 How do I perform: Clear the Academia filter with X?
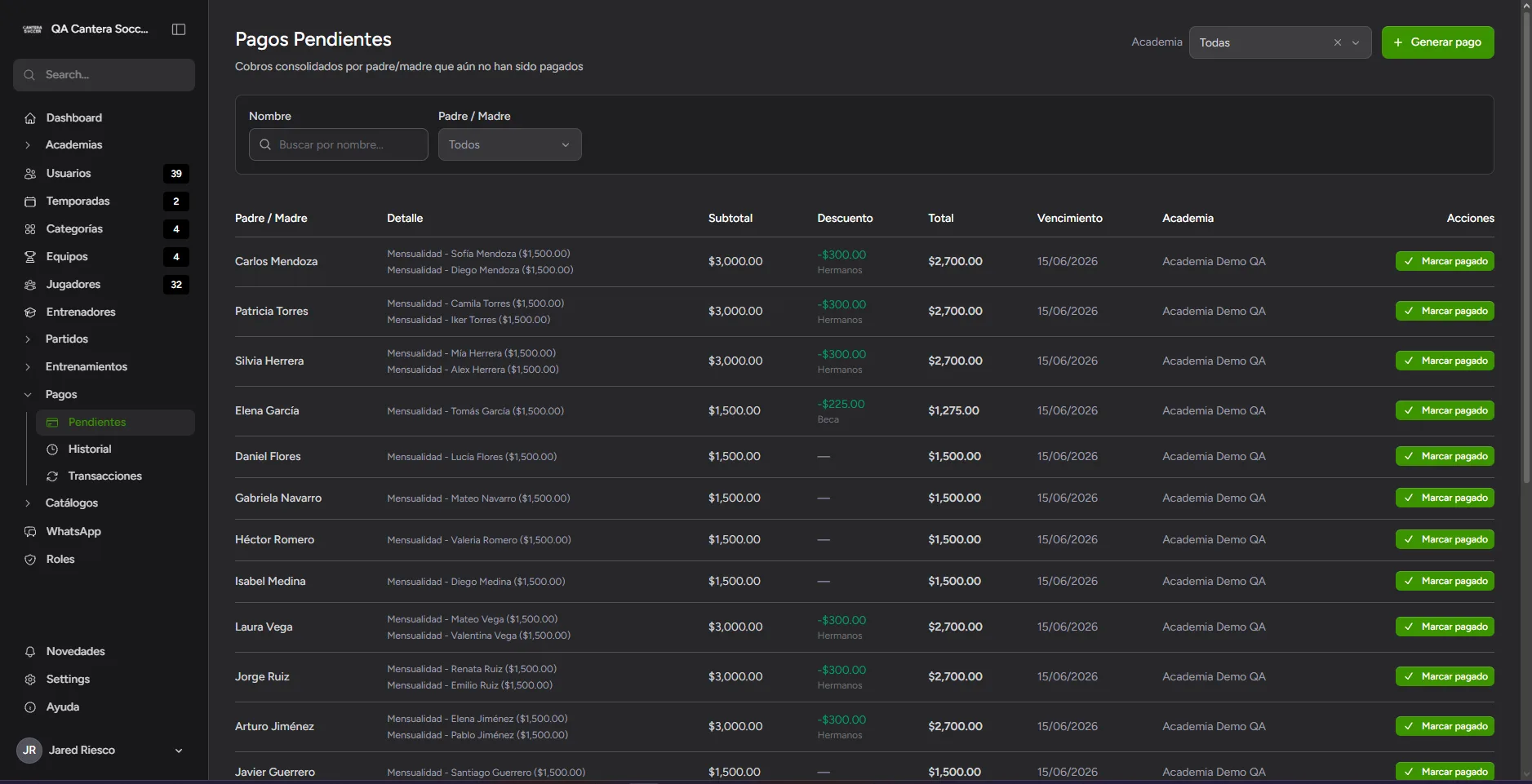(x=1338, y=42)
